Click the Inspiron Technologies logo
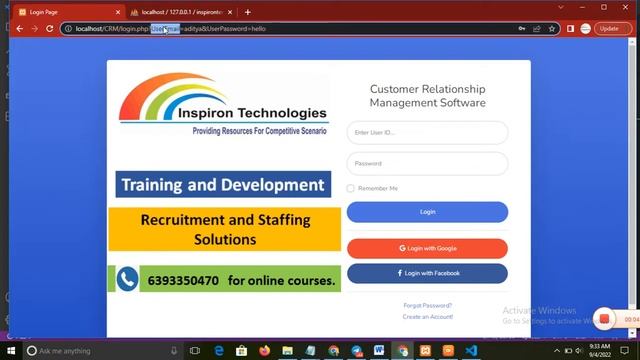640x360 pixels. click(x=224, y=104)
